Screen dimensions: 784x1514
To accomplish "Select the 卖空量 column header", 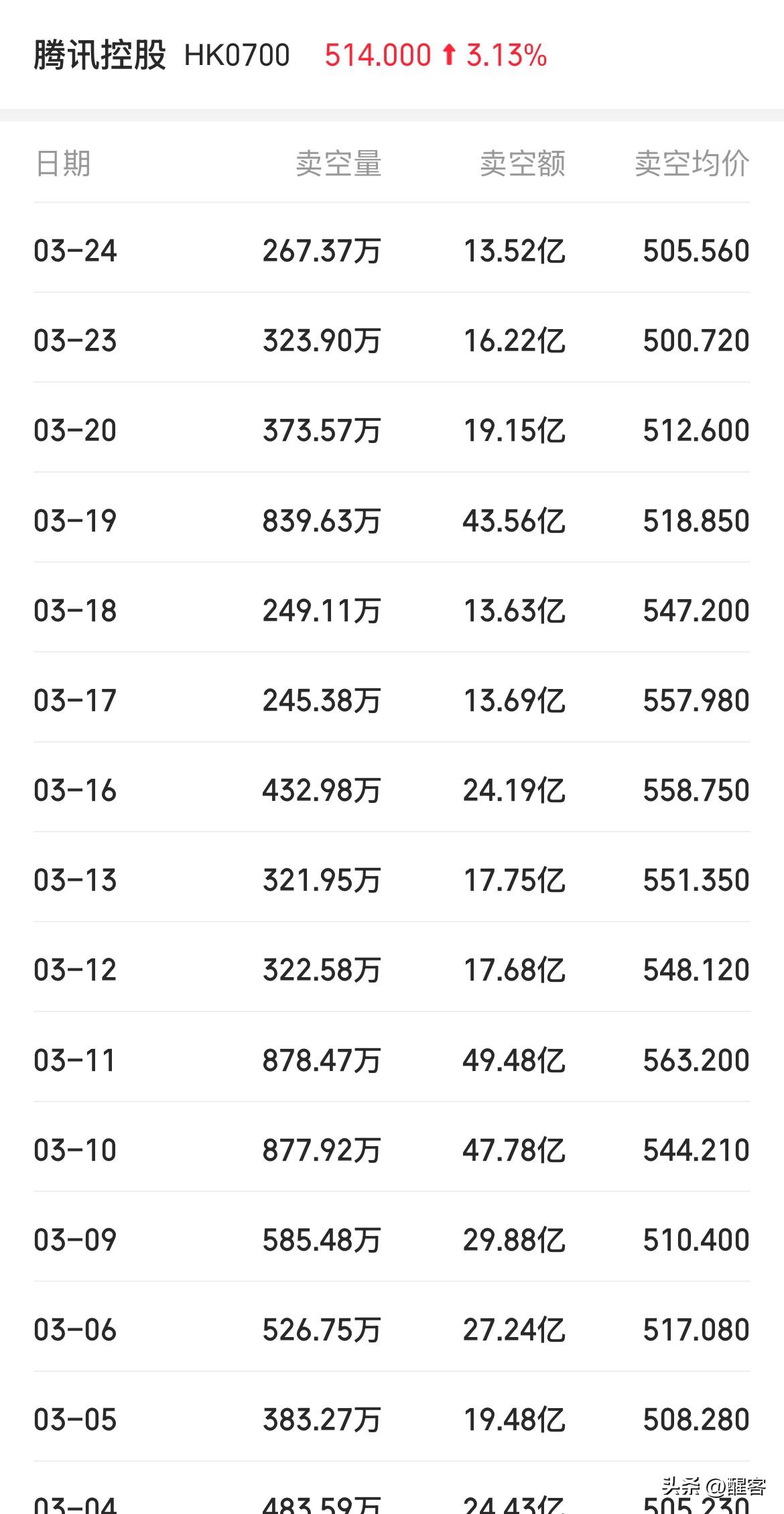I will click(x=338, y=164).
